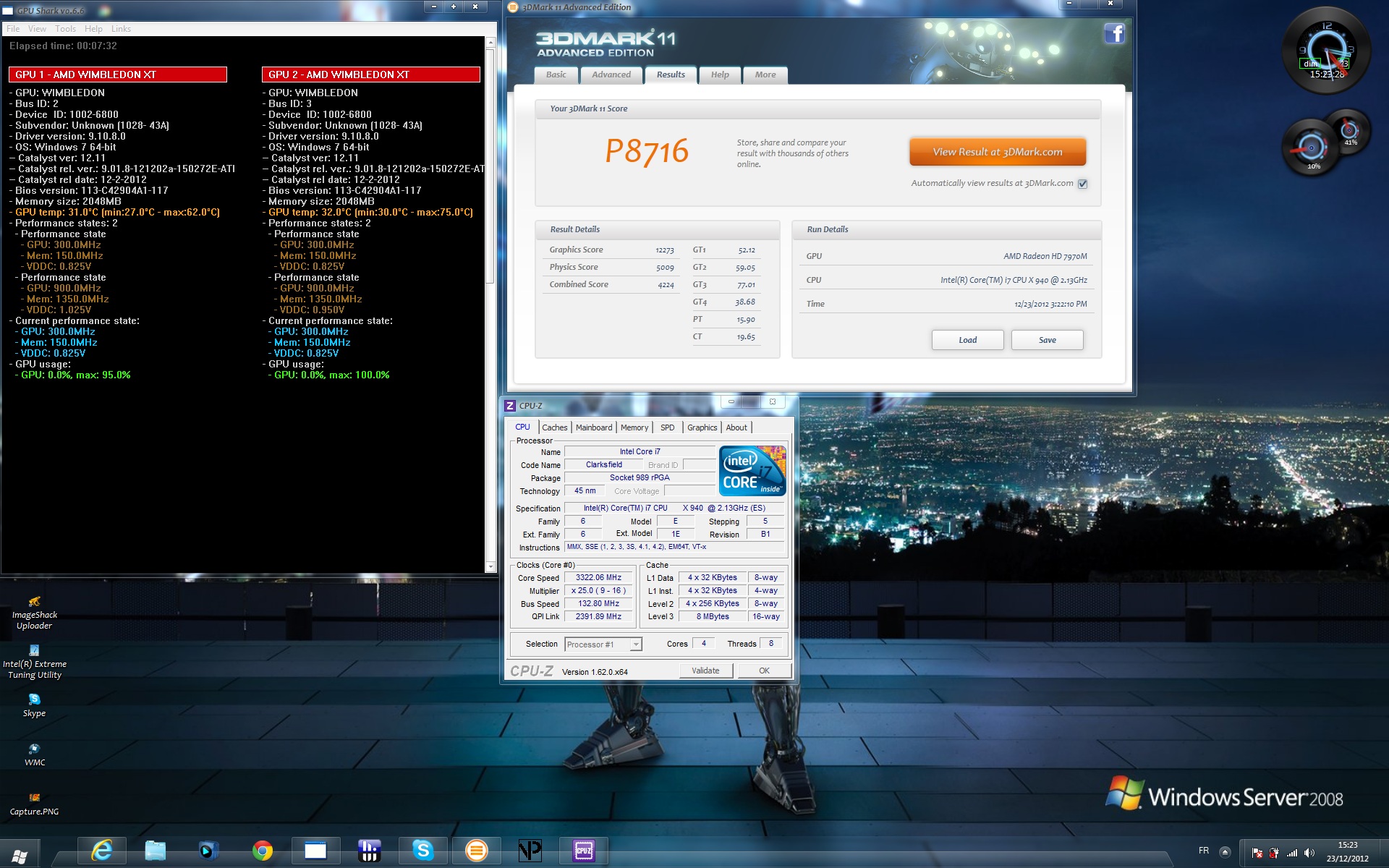Select the CPU tab in CPU-Z
The width and height of the screenshot is (1389, 868).
coord(522,427)
